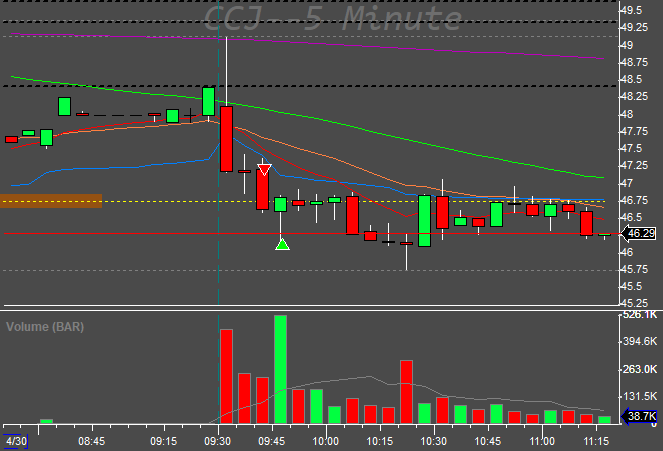Click the 48.5 price axis label
The height and width of the screenshot is (451, 663).
coord(632,79)
